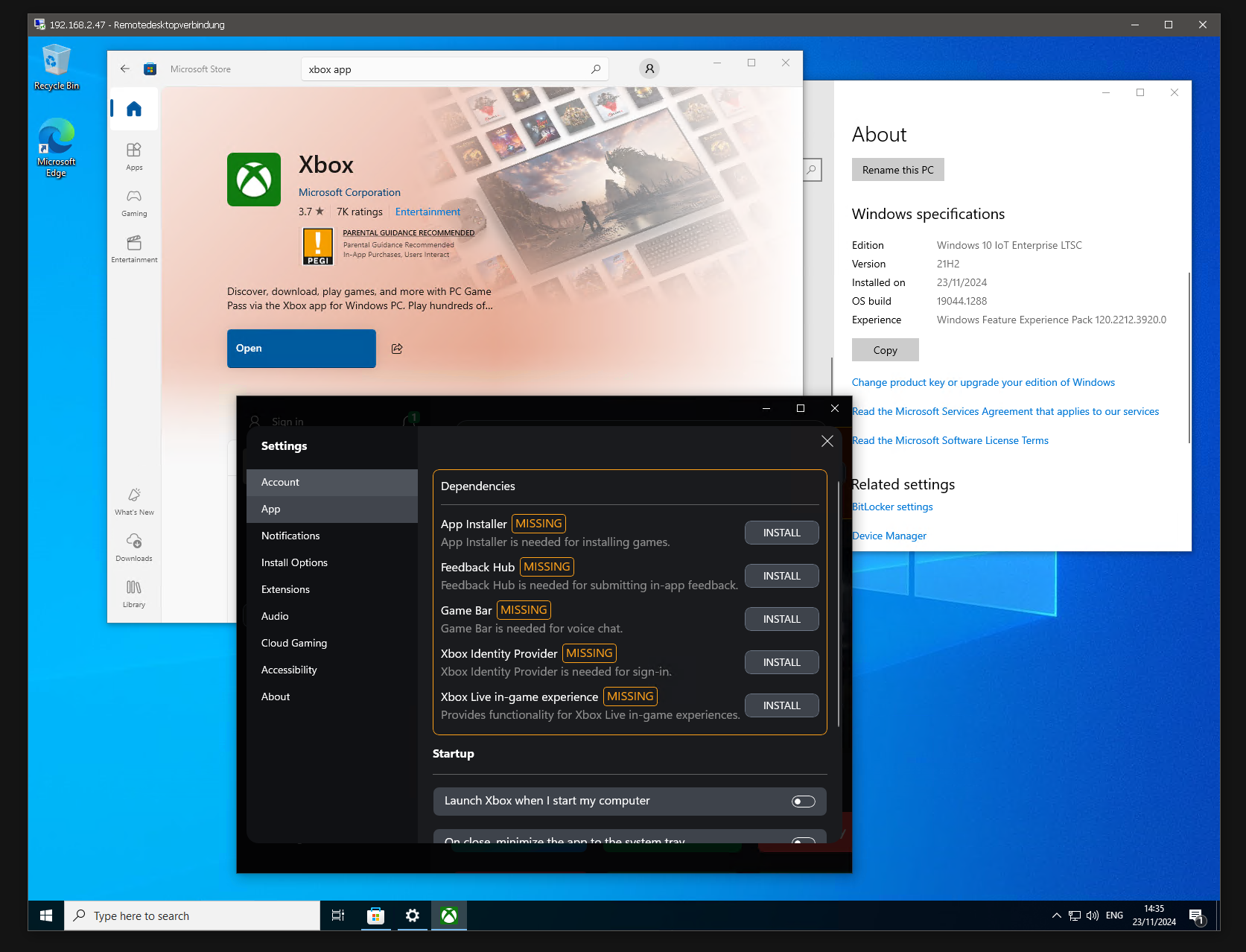The width and height of the screenshot is (1246, 952).
Task: Open network status tray icon
Action: pos(1075,915)
